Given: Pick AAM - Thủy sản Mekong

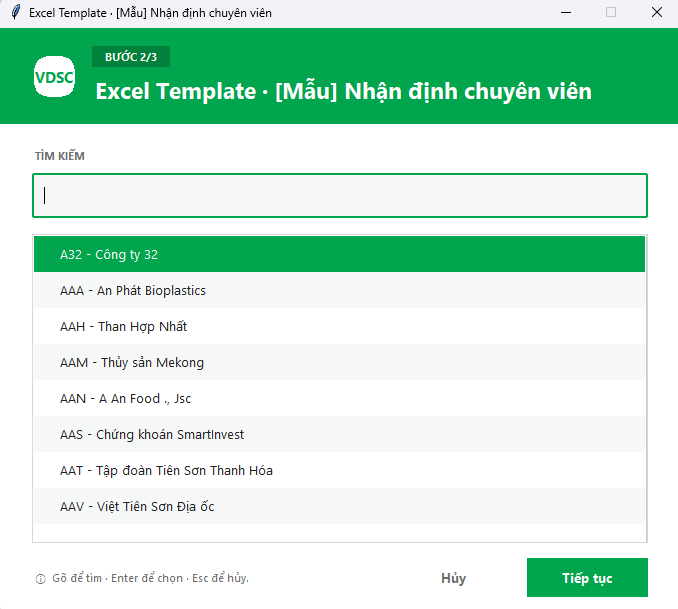Looking at the screenshot, I should [339, 362].
